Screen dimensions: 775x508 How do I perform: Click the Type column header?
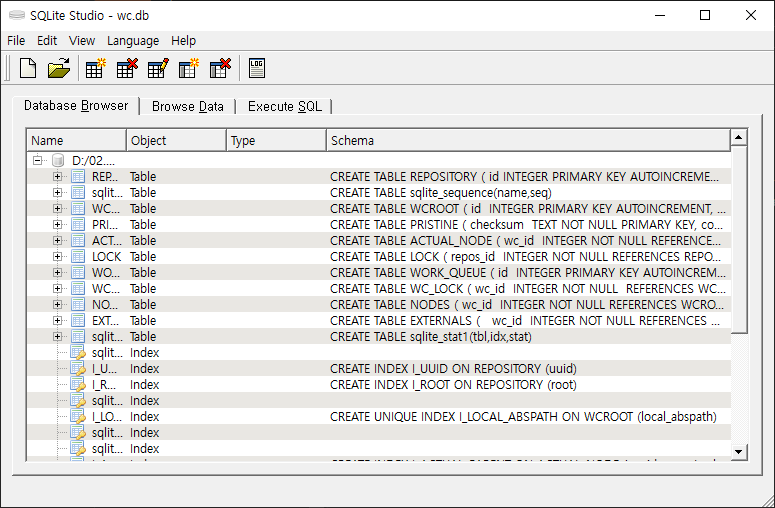tap(276, 140)
